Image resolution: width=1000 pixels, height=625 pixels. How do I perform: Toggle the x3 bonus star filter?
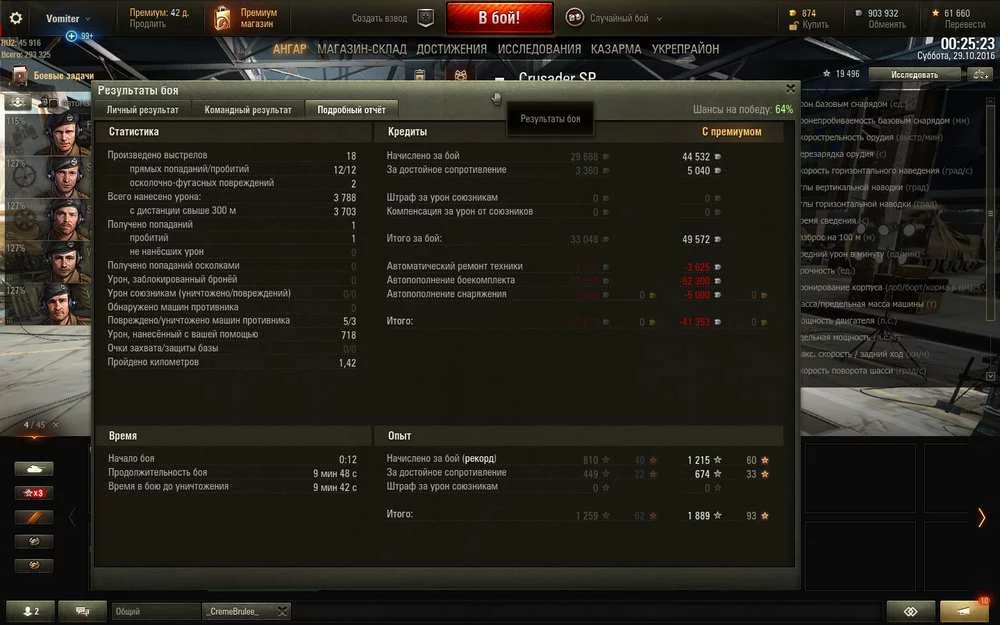34,493
